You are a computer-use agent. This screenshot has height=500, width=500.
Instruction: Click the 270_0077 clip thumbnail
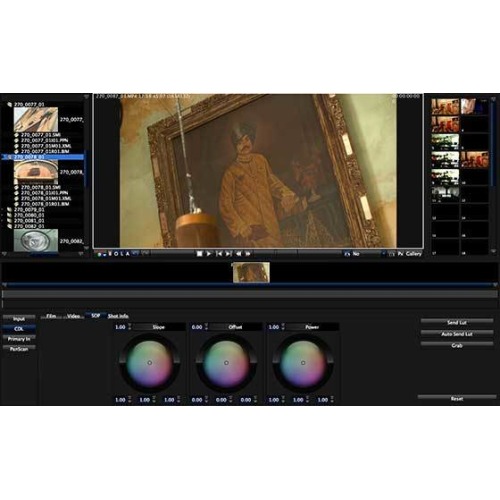(36, 120)
